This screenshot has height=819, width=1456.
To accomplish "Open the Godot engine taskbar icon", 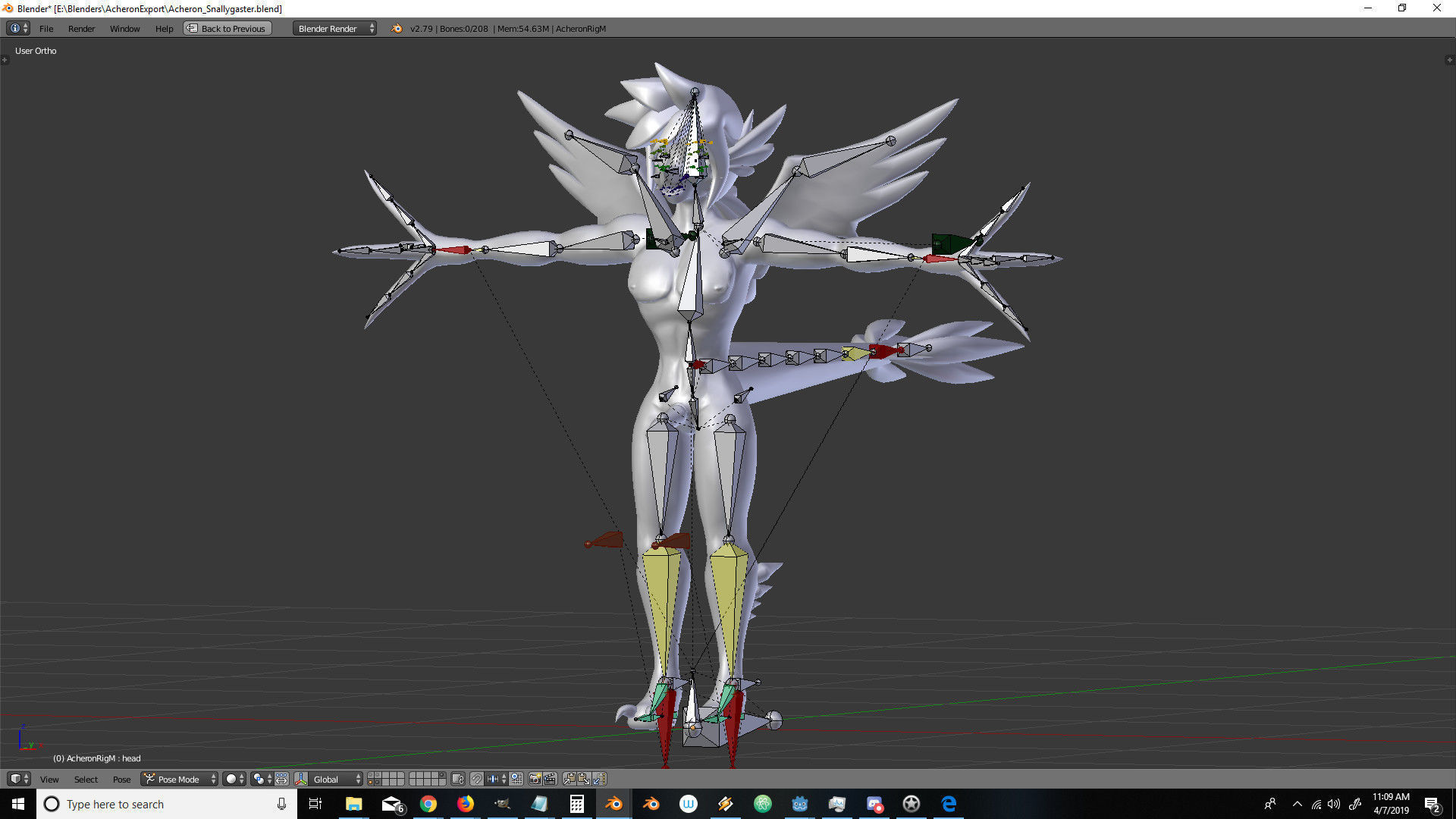I will point(800,804).
